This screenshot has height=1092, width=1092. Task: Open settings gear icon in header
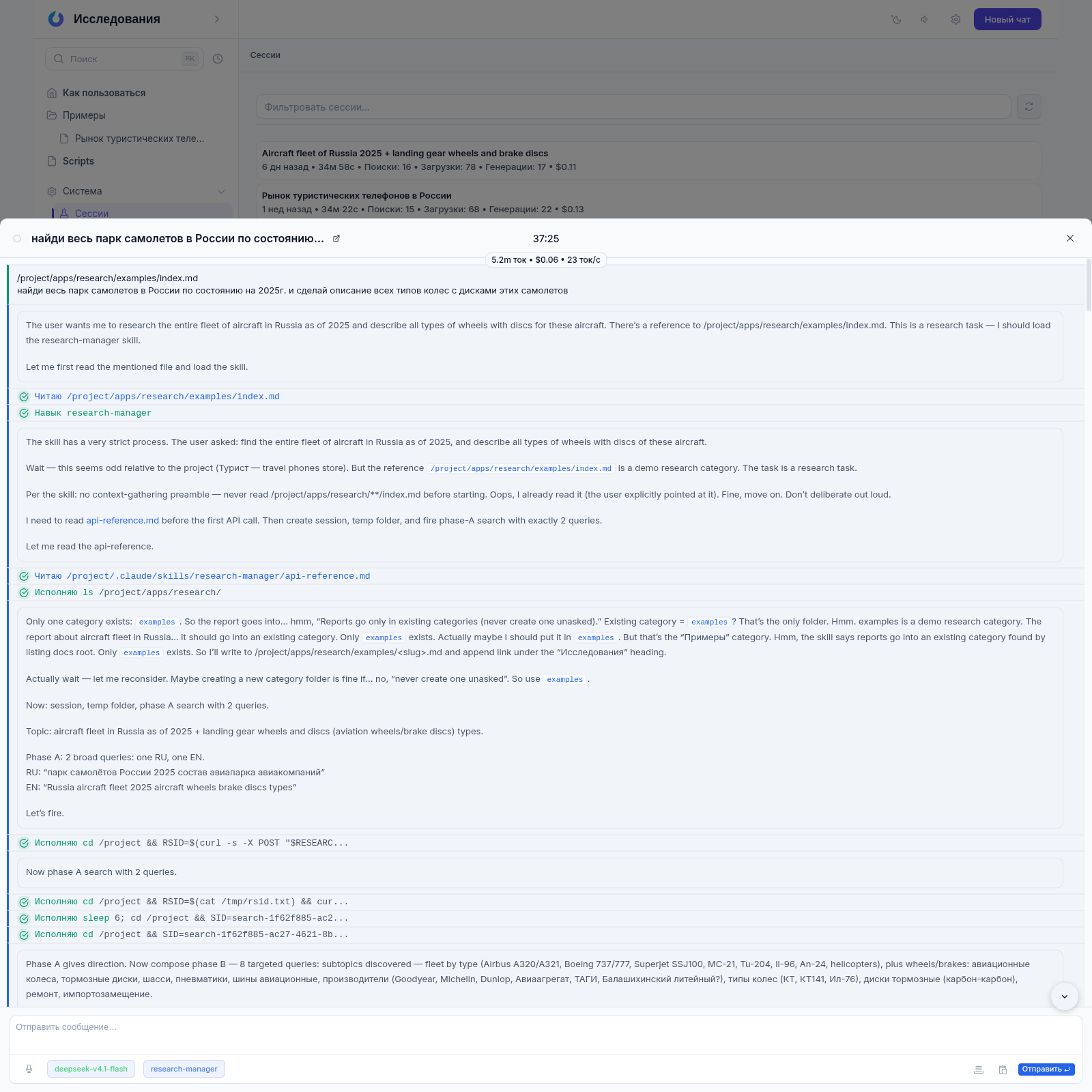[x=955, y=19]
